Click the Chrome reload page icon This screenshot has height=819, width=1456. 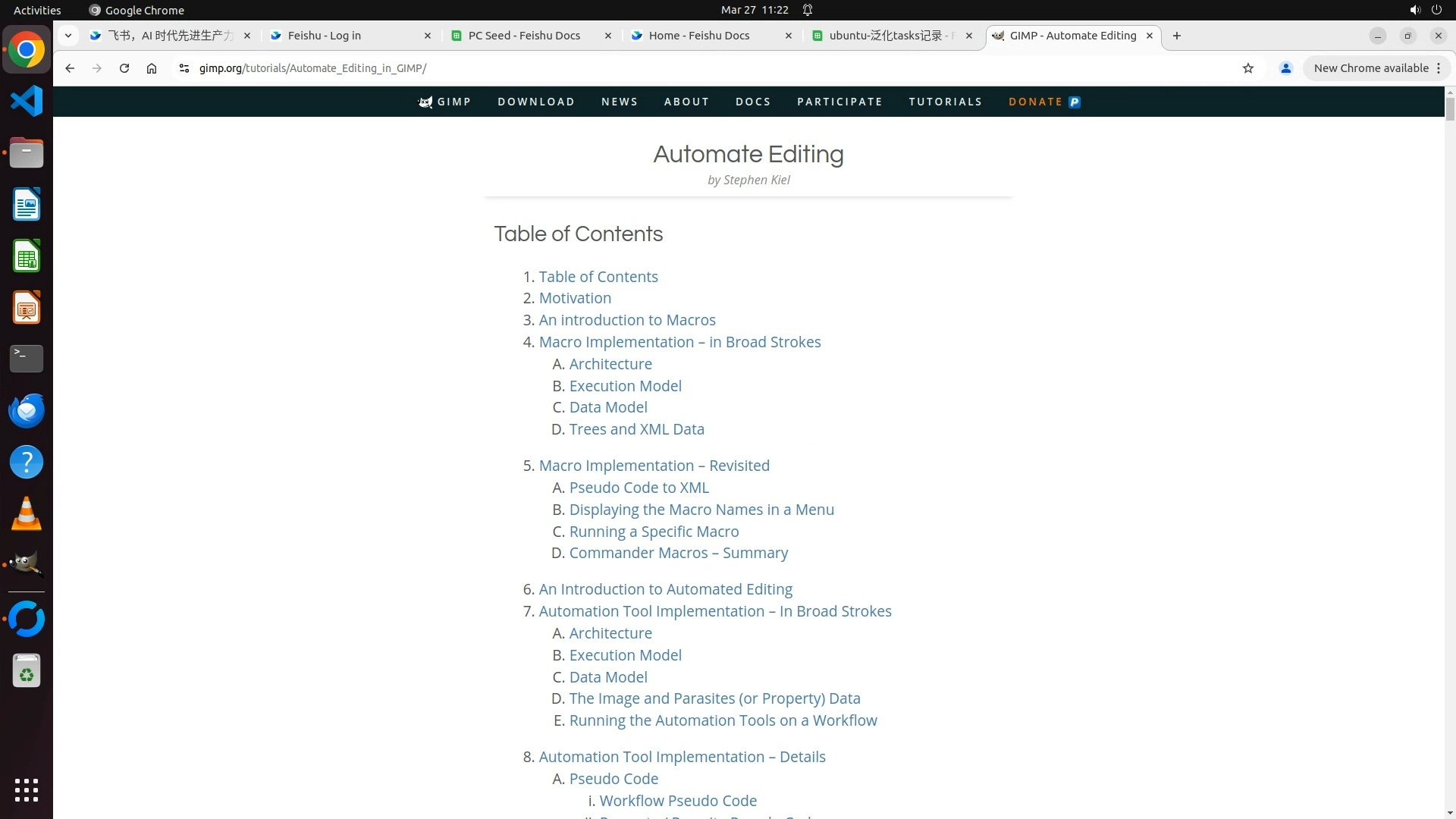pyautogui.click(x=124, y=68)
